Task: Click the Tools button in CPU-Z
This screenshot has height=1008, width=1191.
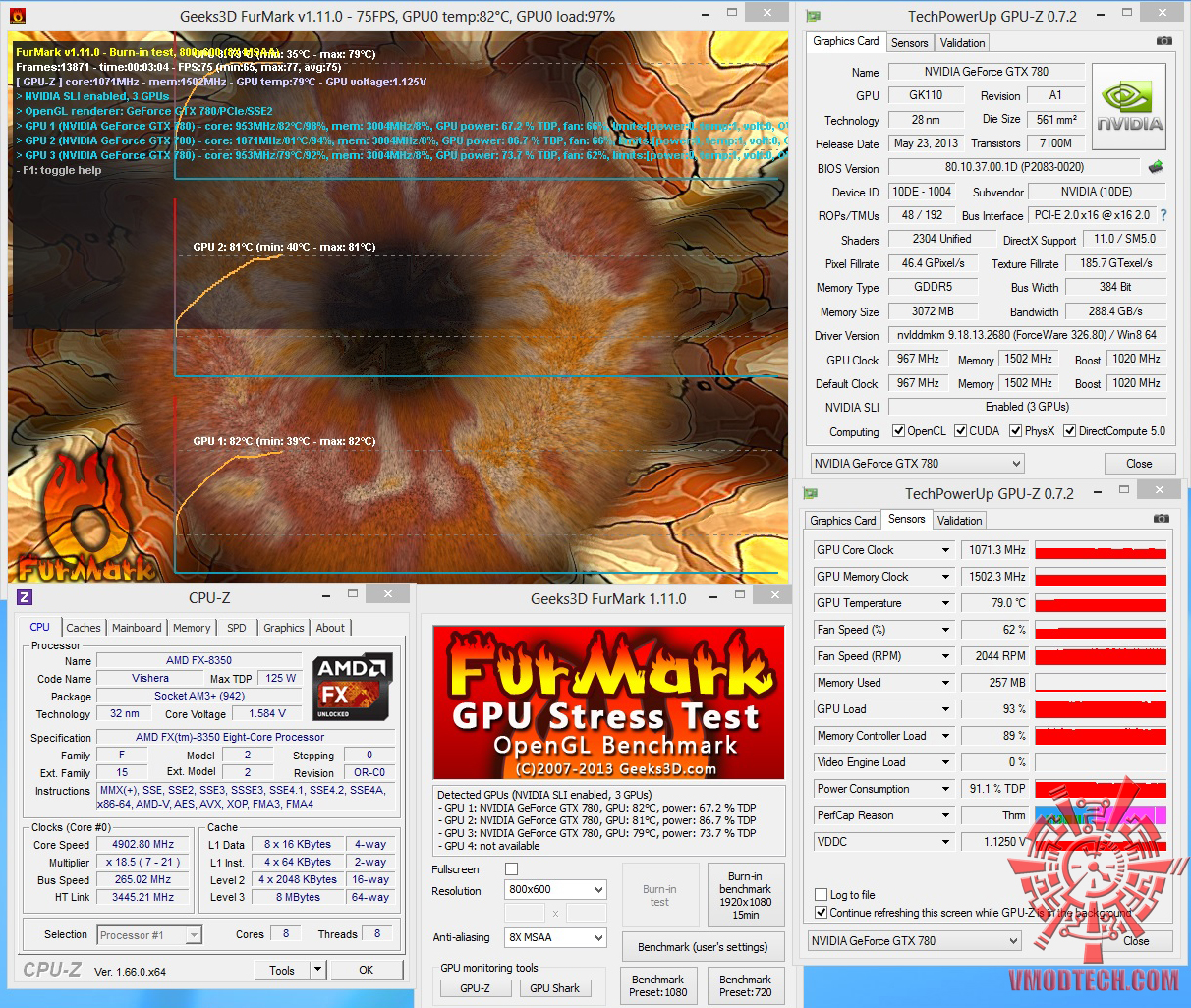Action: point(282,970)
